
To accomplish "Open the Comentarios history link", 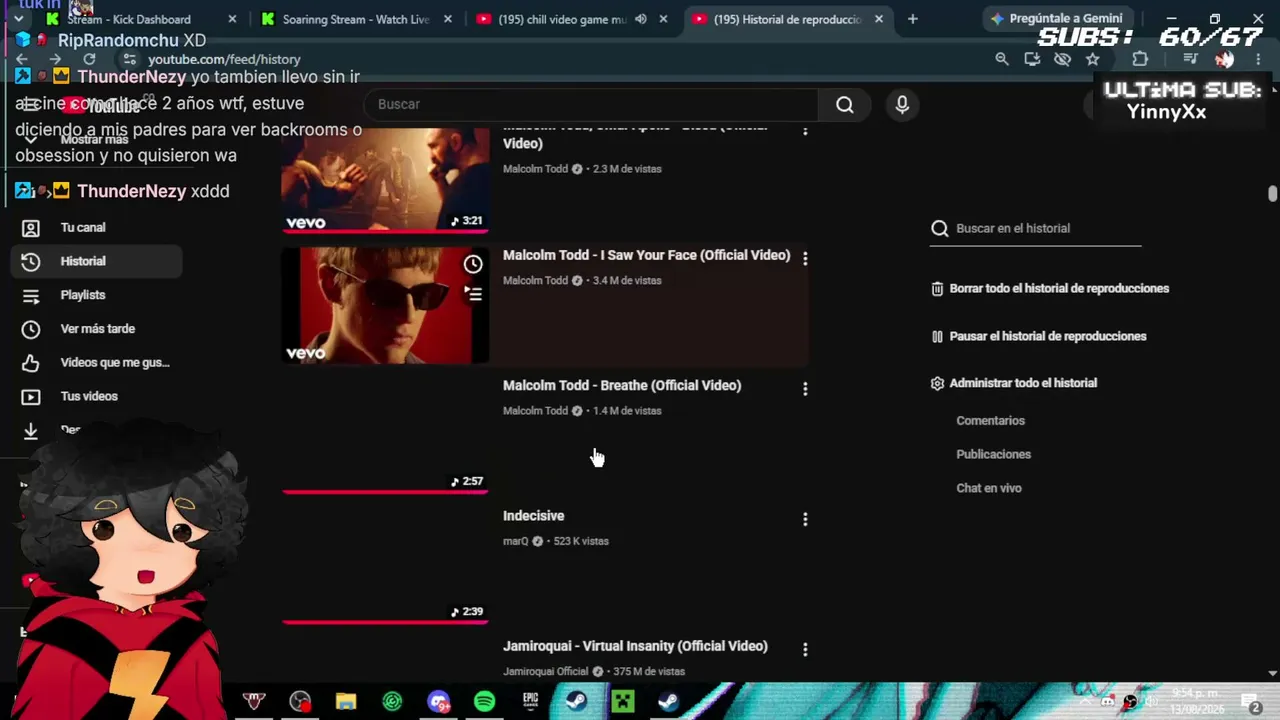I will coord(990,421).
